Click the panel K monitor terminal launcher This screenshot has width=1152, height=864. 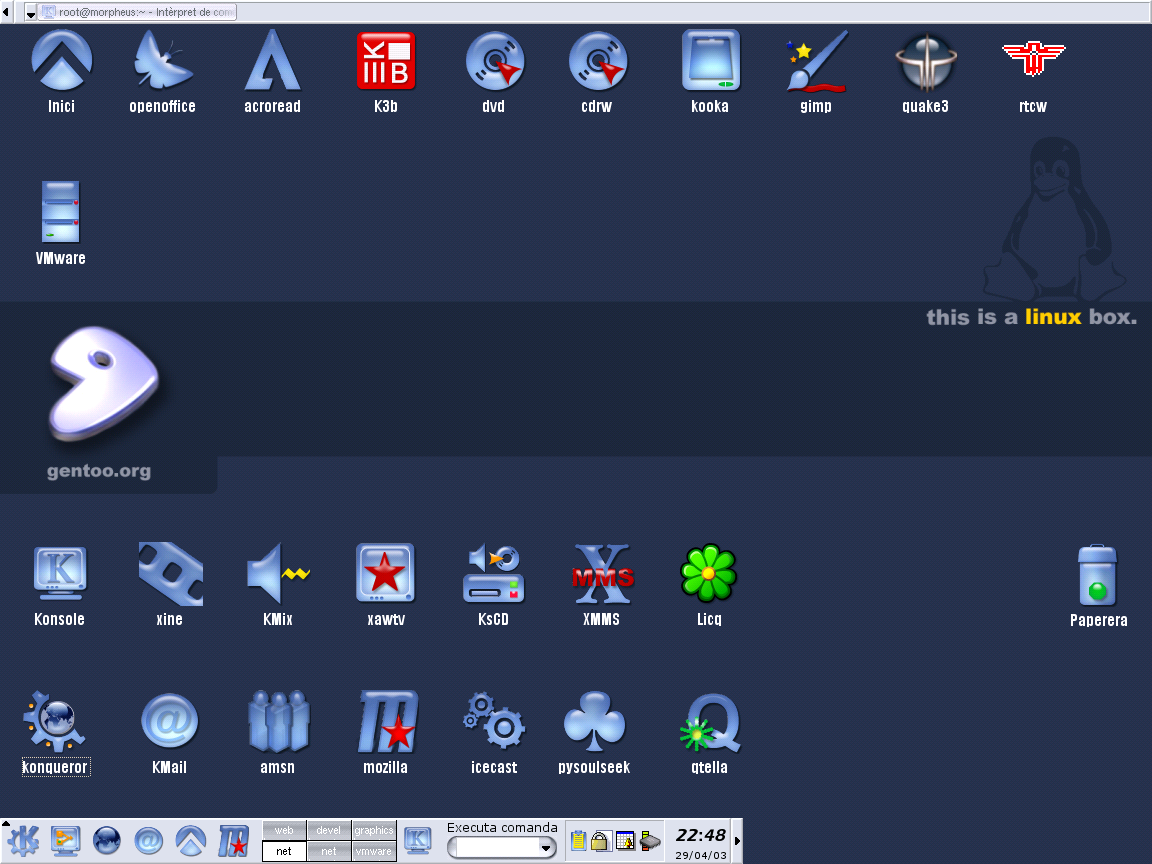tap(418, 840)
